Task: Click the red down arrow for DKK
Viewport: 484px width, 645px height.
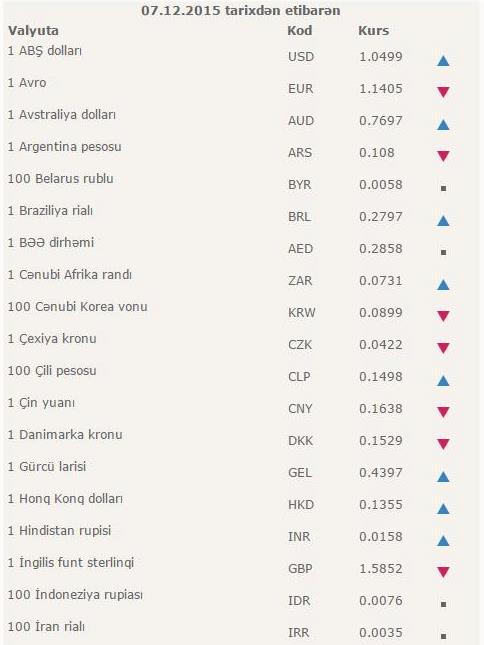Action: point(443,444)
